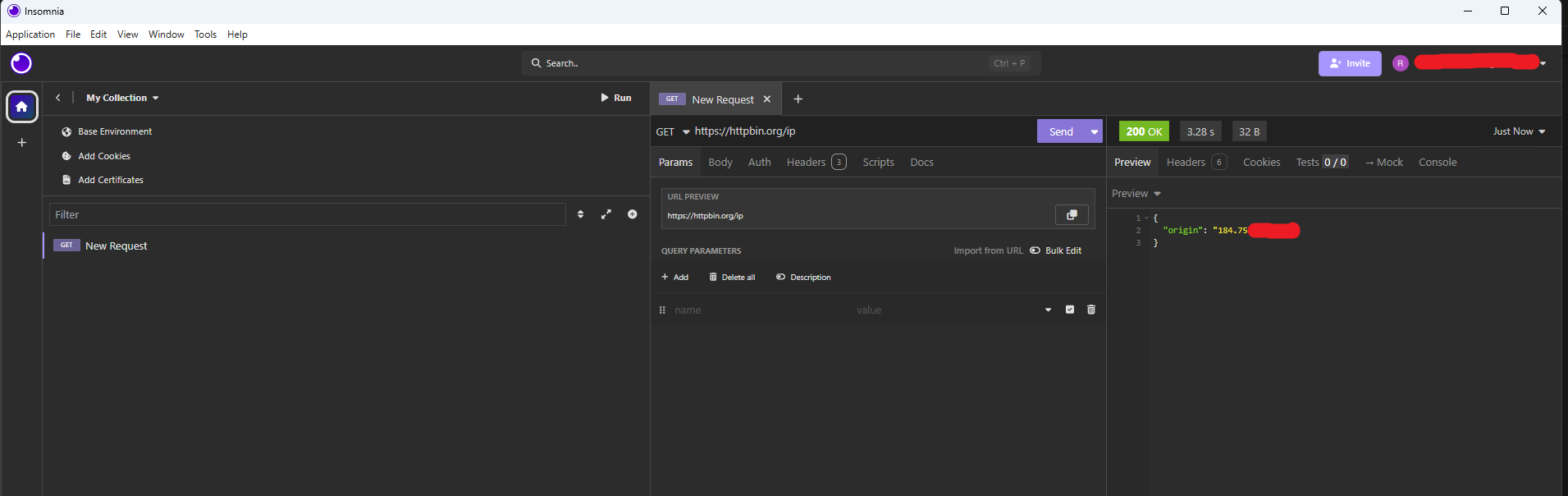
Task: Switch to response Preview tab
Action: (x=1132, y=163)
